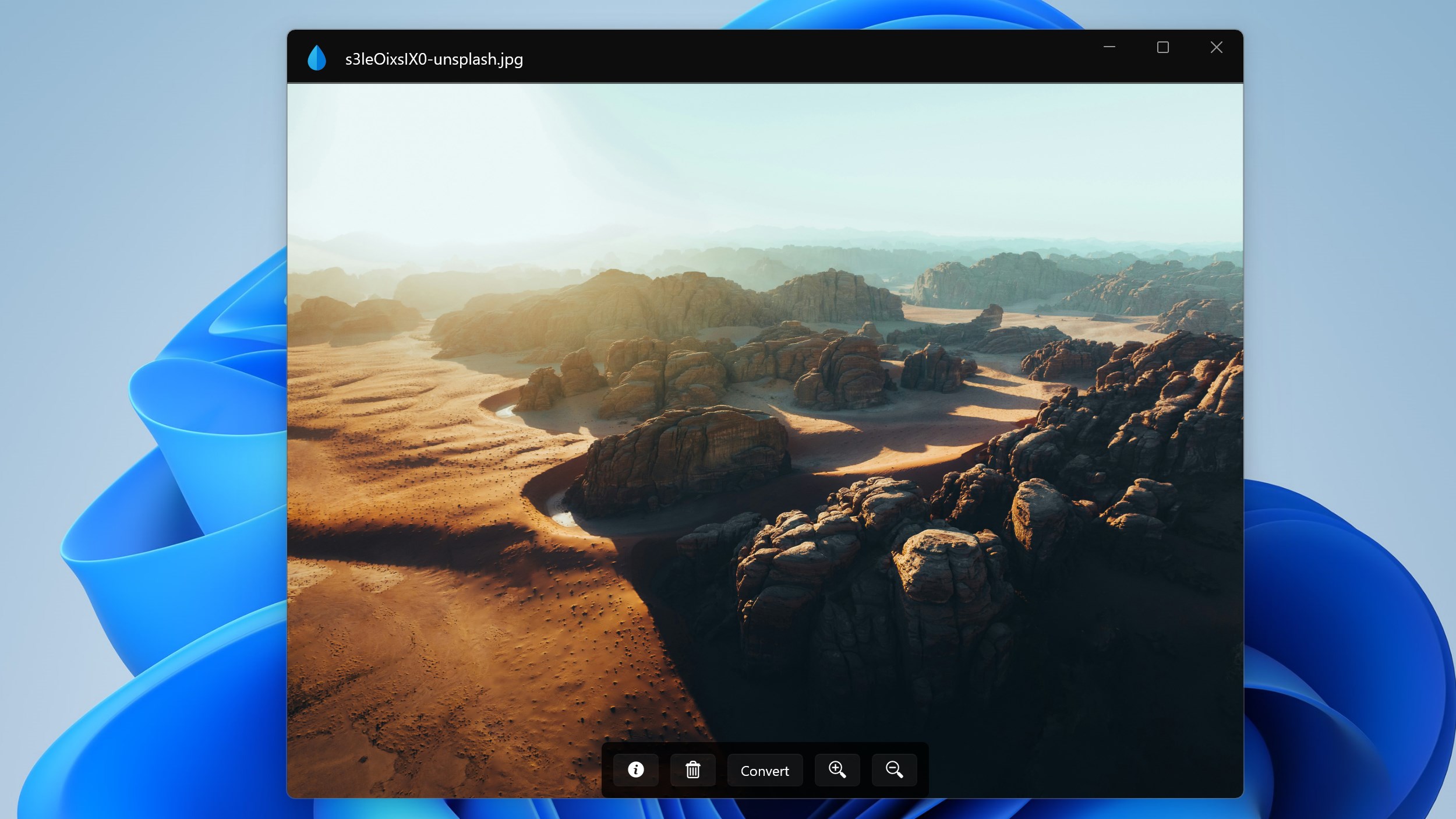The height and width of the screenshot is (819, 1456).
Task: Click the filename s3leOixsIX0-unsplash.jpg in title bar
Action: coord(433,58)
